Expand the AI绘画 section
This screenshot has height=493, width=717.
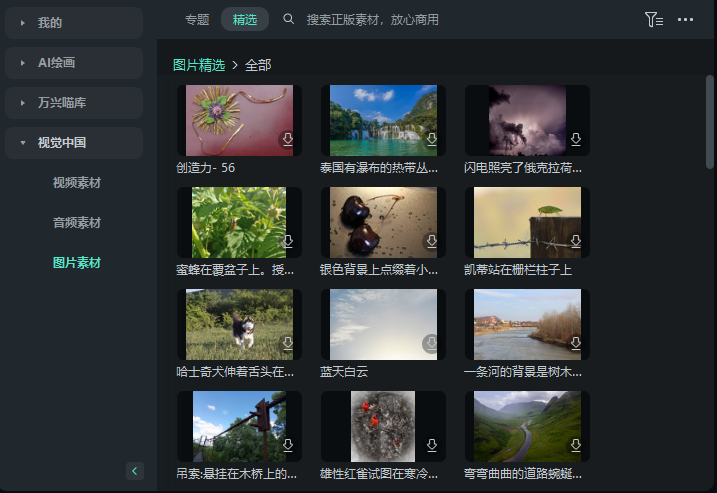(x=74, y=63)
